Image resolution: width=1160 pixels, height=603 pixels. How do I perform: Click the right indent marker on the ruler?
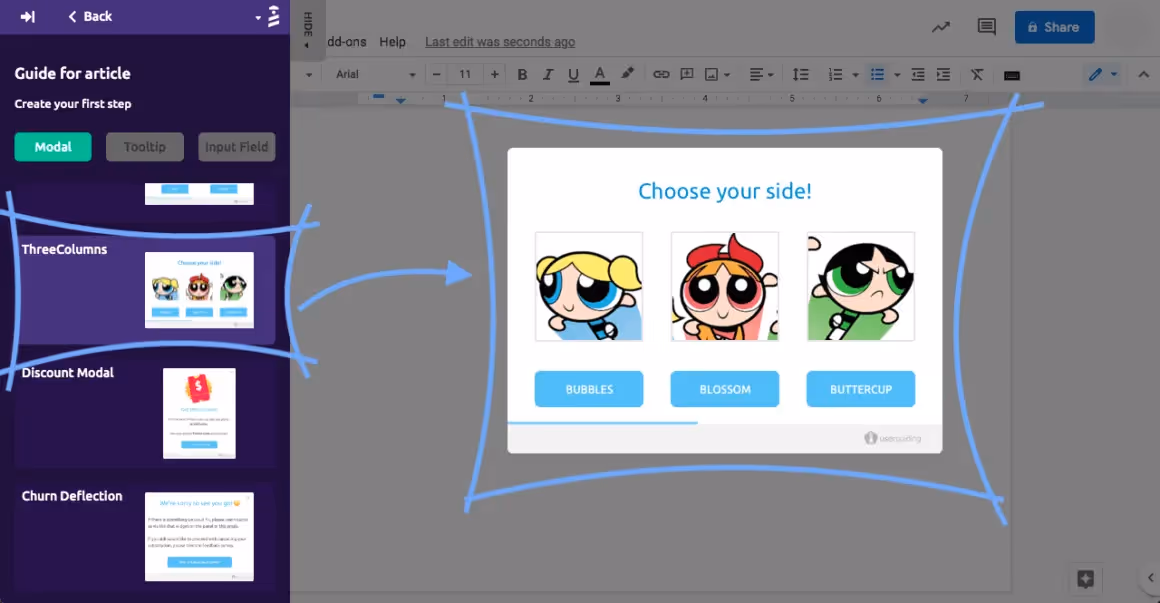click(x=923, y=100)
